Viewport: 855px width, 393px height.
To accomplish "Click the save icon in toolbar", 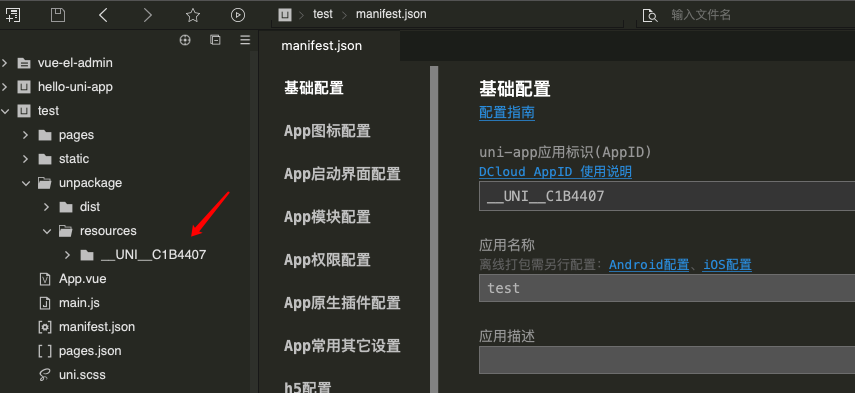I will coord(58,15).
